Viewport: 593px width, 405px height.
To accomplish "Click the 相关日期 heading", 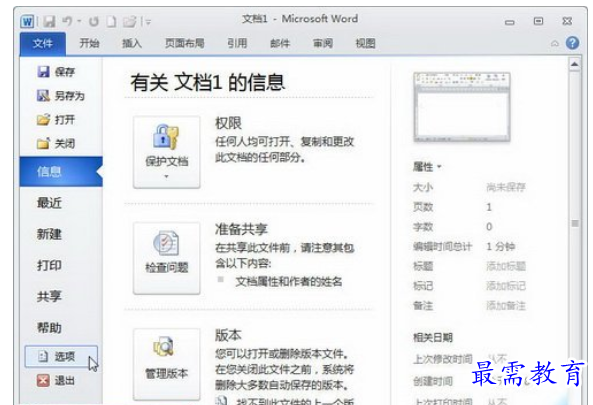I will [433, 337].
